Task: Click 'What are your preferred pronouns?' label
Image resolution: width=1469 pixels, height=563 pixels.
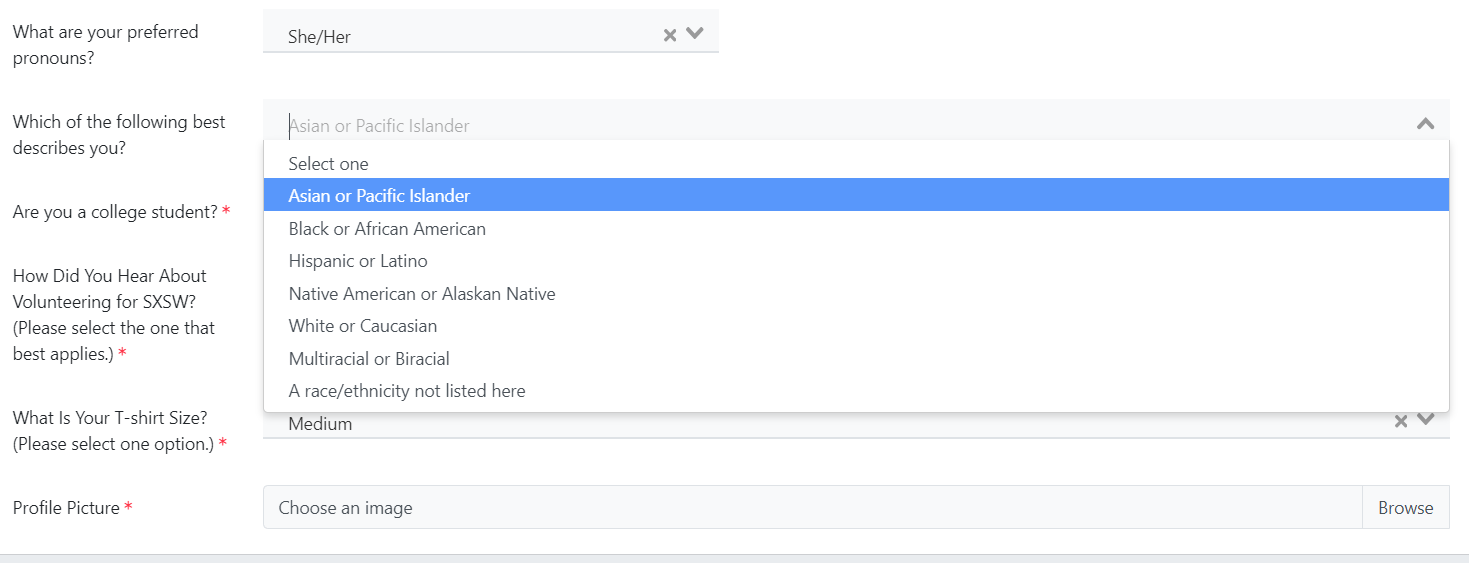Action: coord(105,45)
